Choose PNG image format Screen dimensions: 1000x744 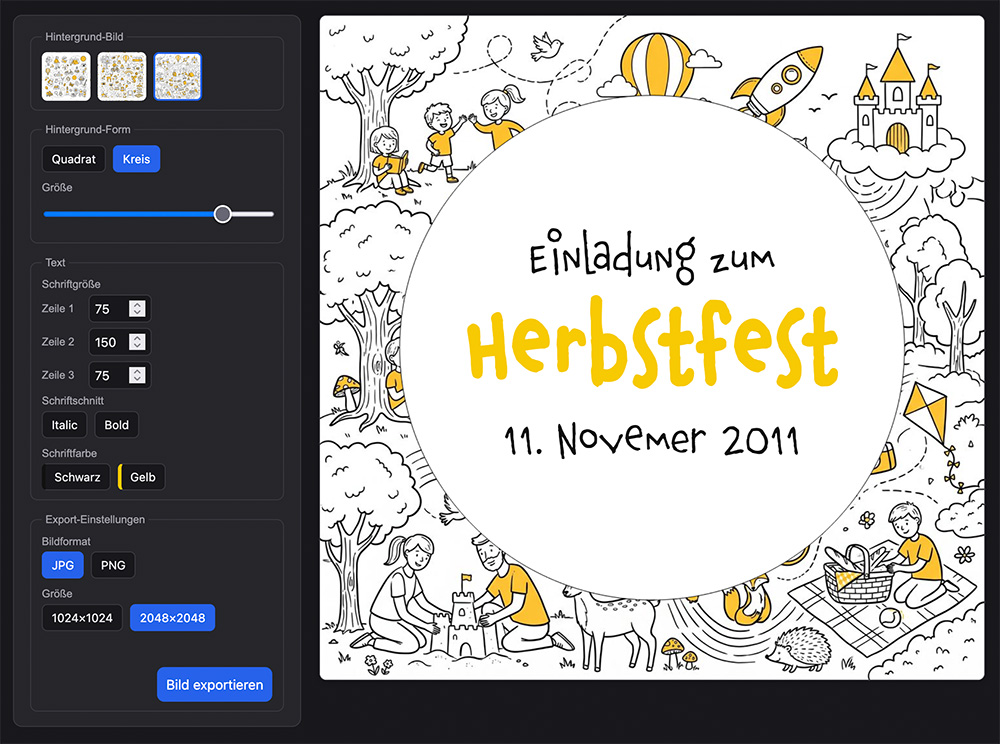click(113, 565)
